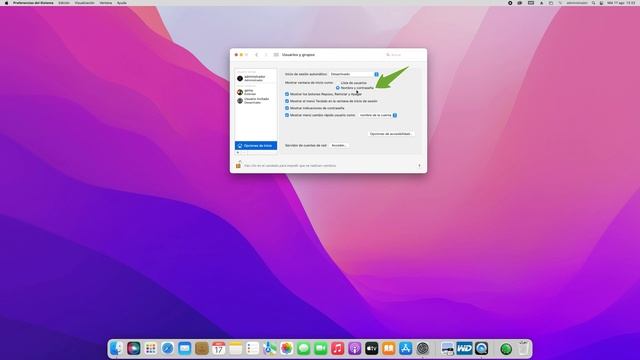Click 'Opciones de accesibilidad…' button
Viewport: 640px width, 360px height.
391,134
